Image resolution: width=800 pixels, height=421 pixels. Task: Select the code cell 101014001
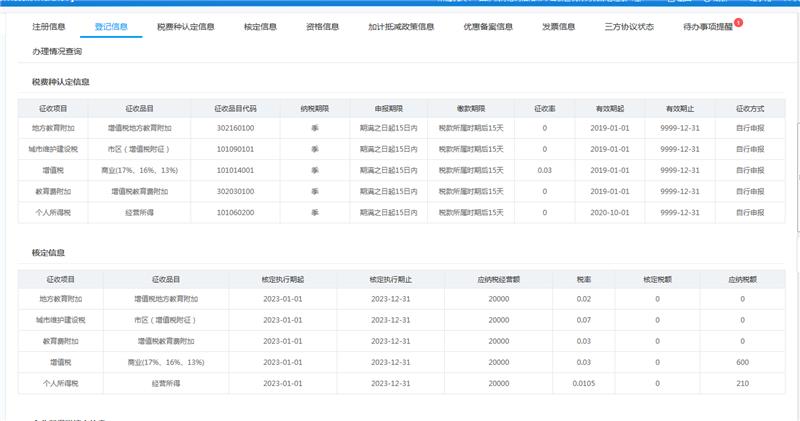235,170
